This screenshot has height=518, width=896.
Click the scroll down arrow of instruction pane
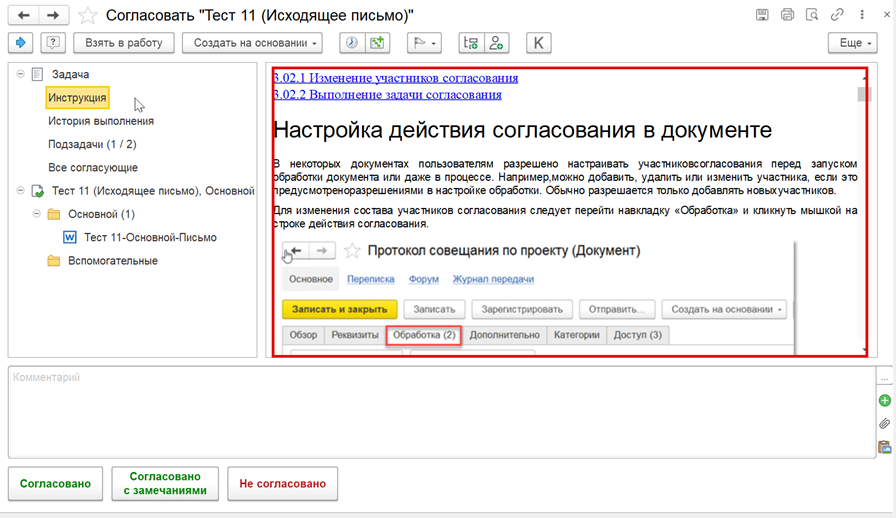864,350
